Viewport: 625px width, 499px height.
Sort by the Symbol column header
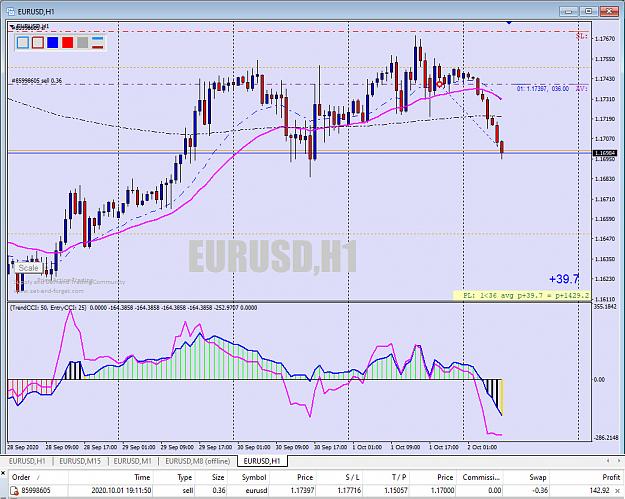click(248, 477)
